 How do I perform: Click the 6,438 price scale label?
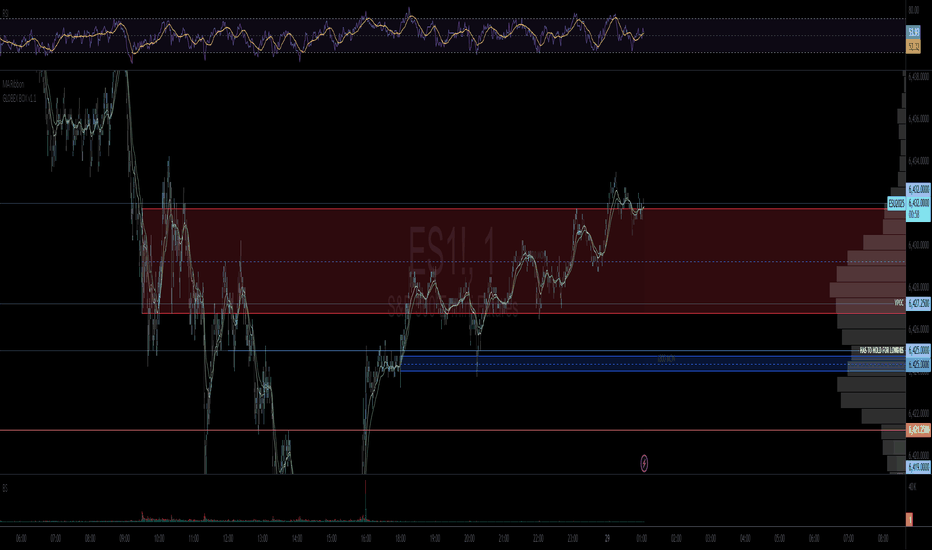pyautogui.click(x=918, y=77)
